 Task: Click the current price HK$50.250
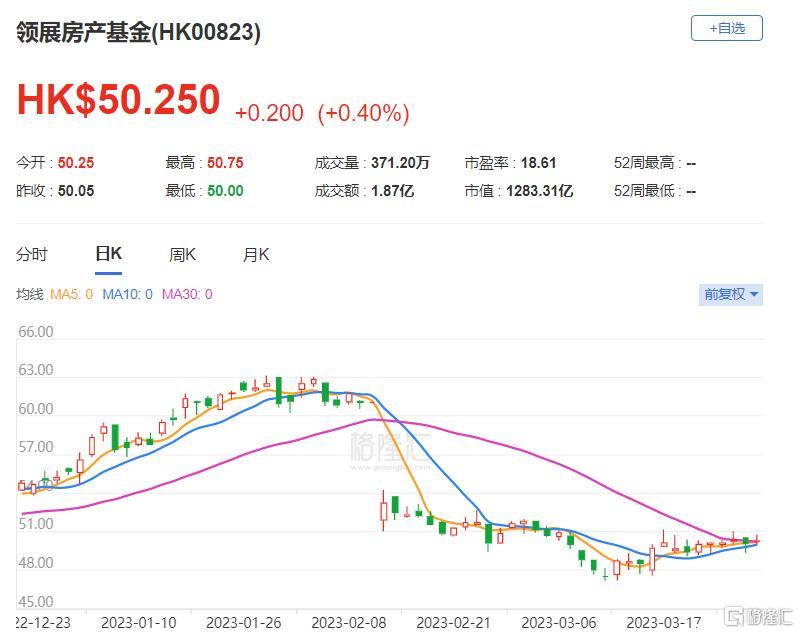point(118,99)
